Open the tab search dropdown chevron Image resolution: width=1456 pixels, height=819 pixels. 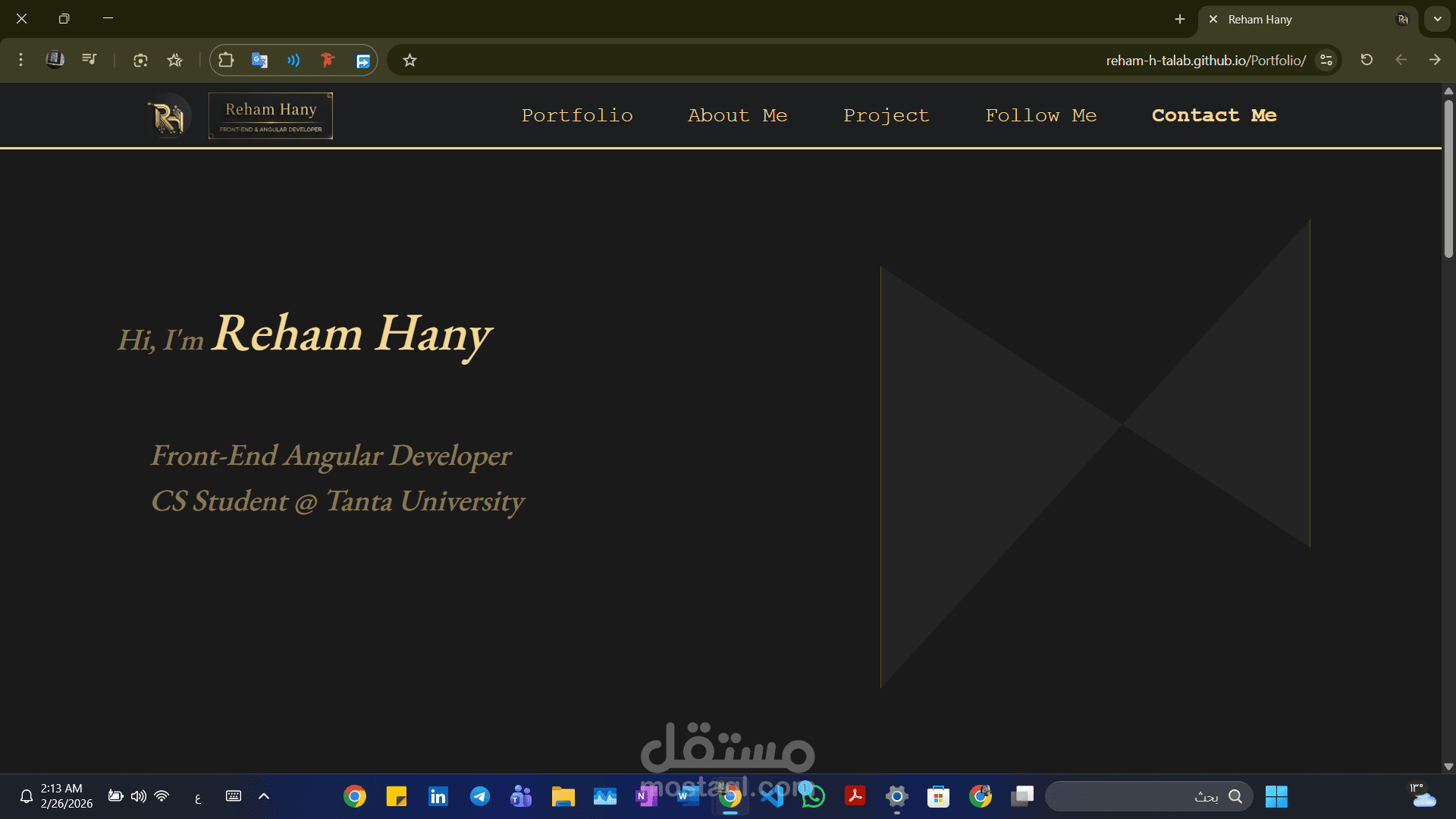[x=1436, y=19]
